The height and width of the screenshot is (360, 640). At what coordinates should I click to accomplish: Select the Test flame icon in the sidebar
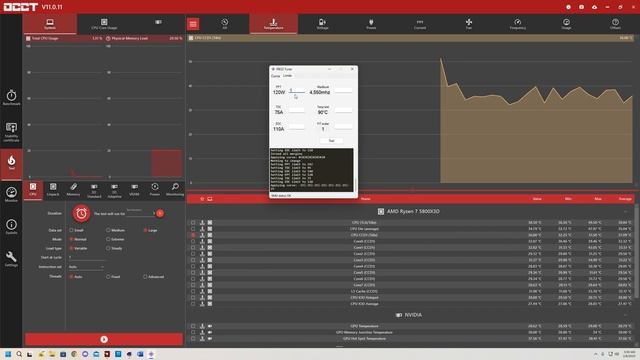click(x=11, y=163)
